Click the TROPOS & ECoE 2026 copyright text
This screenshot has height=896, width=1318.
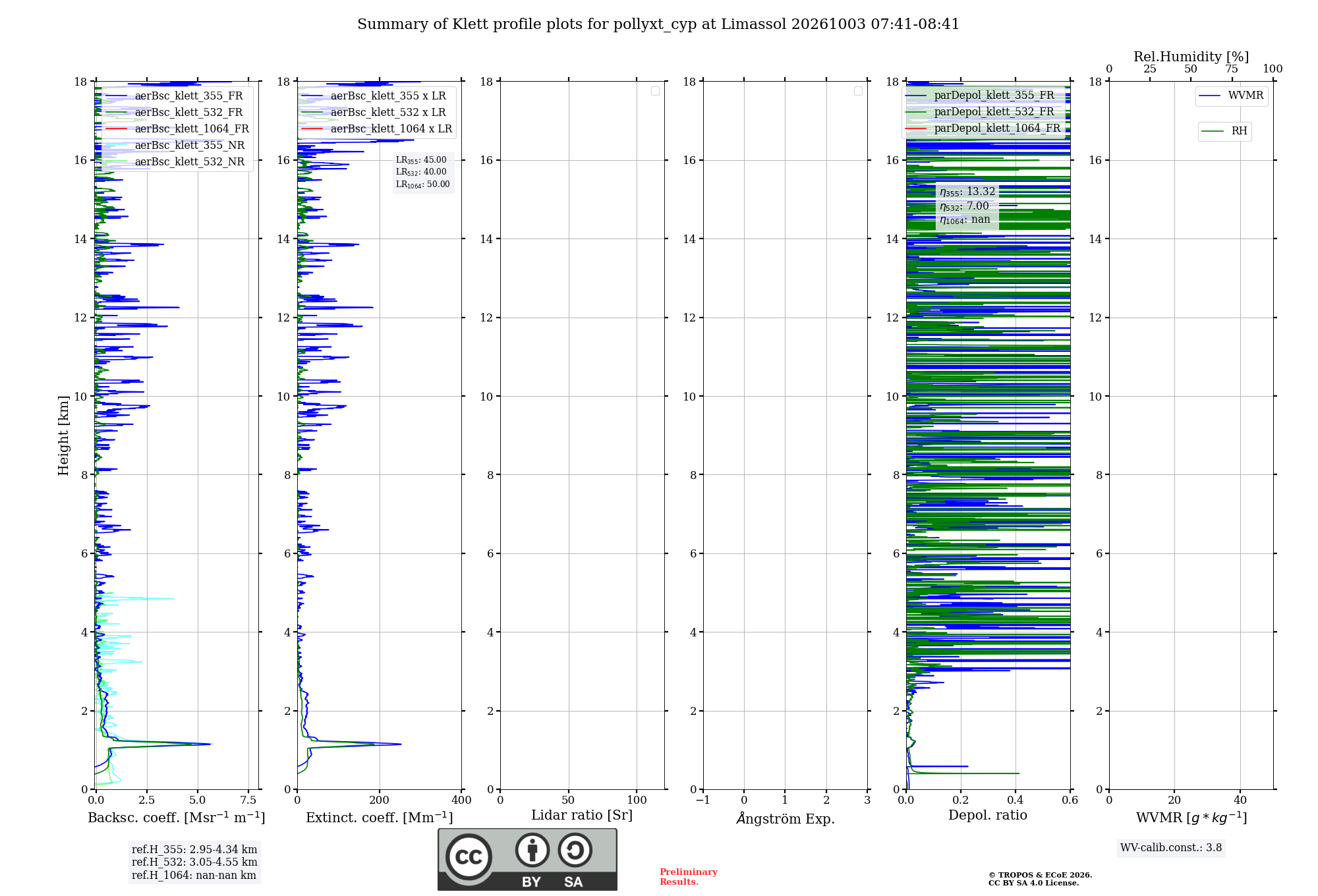[1041, 875]
